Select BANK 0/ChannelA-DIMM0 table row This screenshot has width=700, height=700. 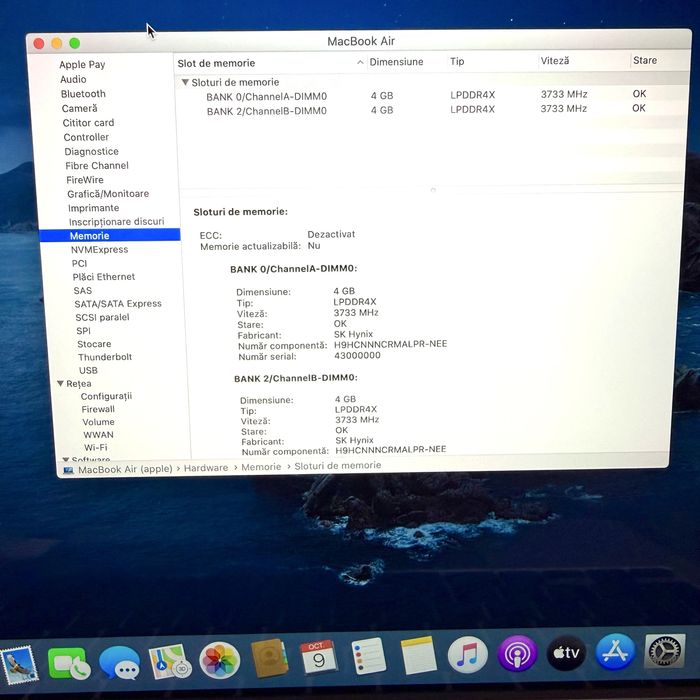tap(430, 96)
